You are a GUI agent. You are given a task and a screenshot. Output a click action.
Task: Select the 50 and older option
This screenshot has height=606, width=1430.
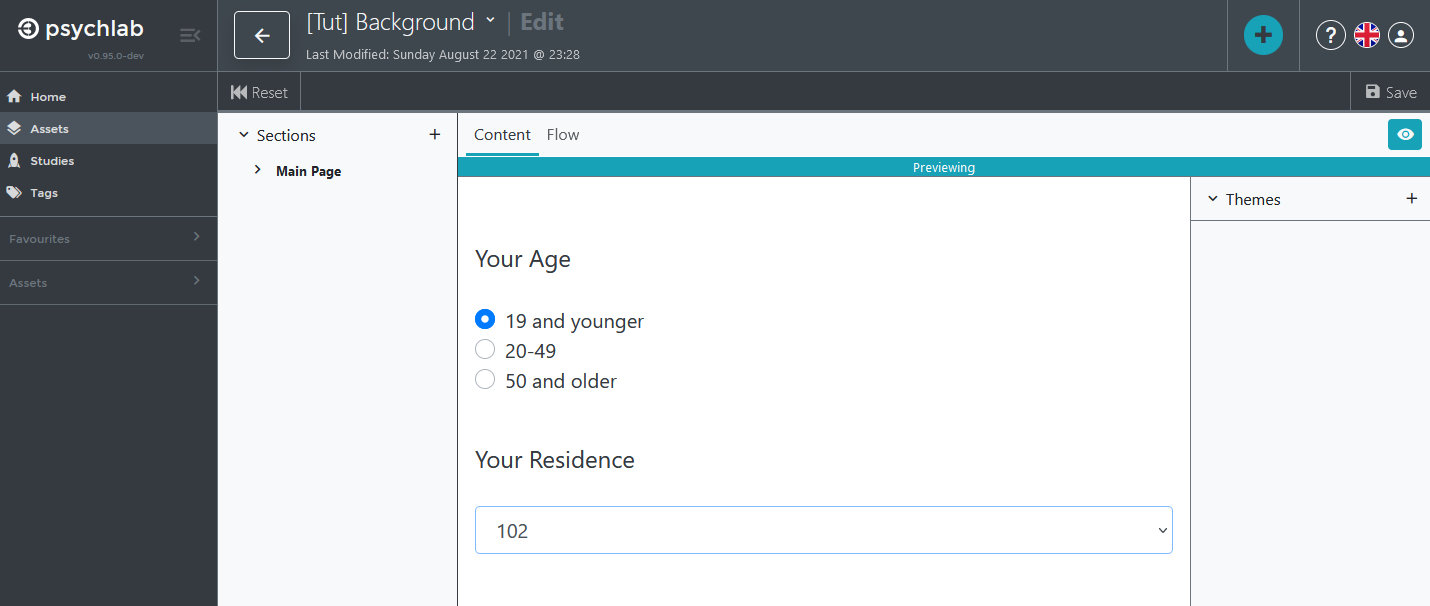(x=485, y=380)
